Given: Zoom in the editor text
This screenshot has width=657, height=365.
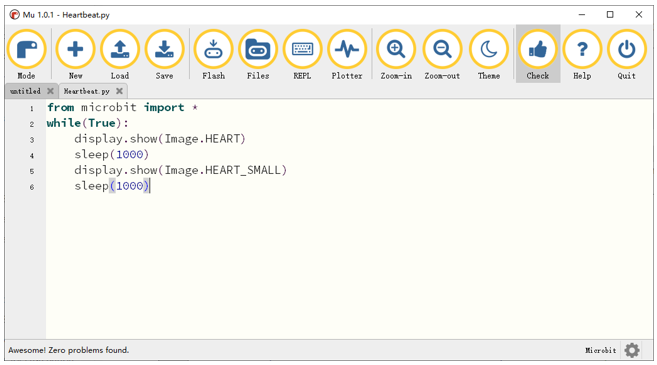Looking at the screenshot, I should click(396, 54).
